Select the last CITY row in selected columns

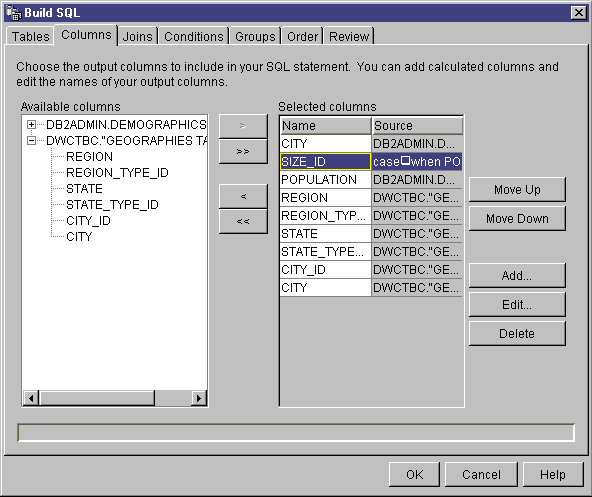point(326,288)
